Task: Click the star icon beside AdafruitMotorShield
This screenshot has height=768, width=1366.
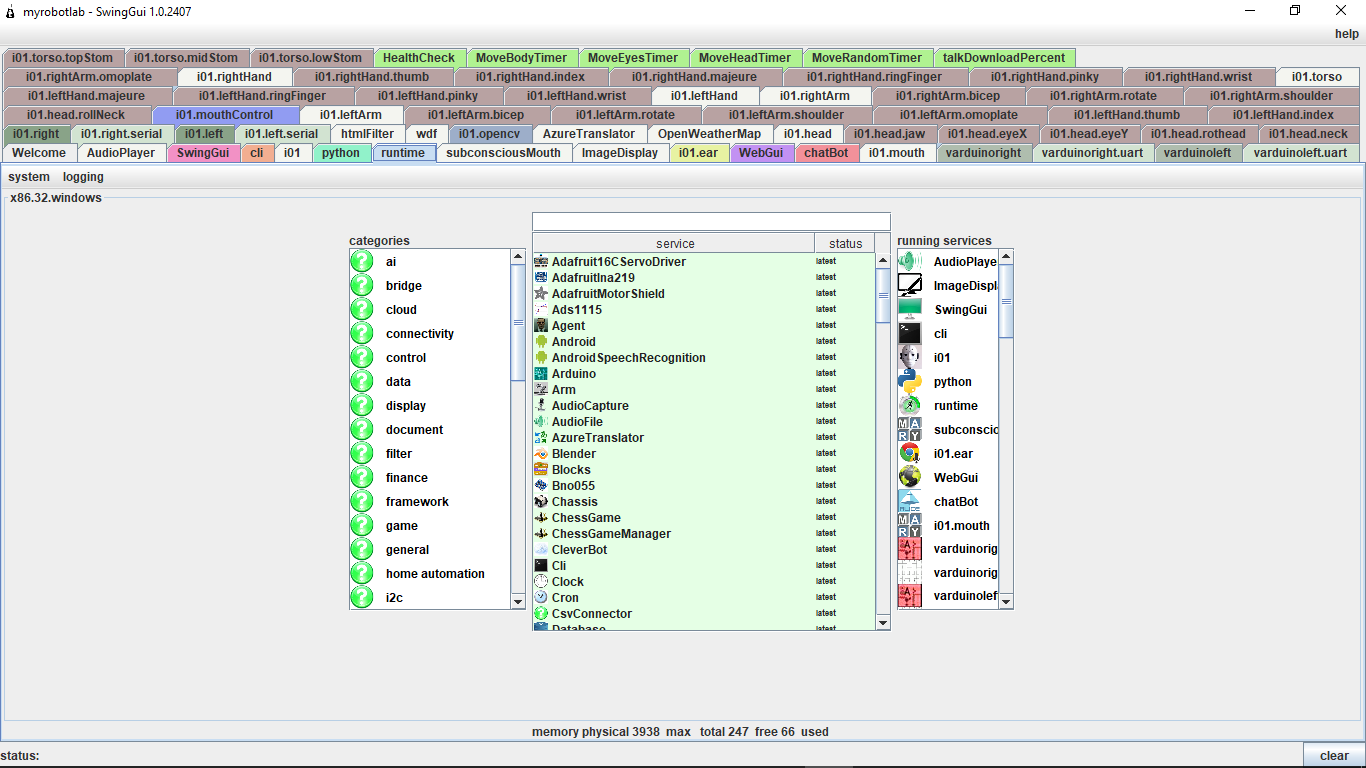Action: pyautogui.click(x=541, y=294)
